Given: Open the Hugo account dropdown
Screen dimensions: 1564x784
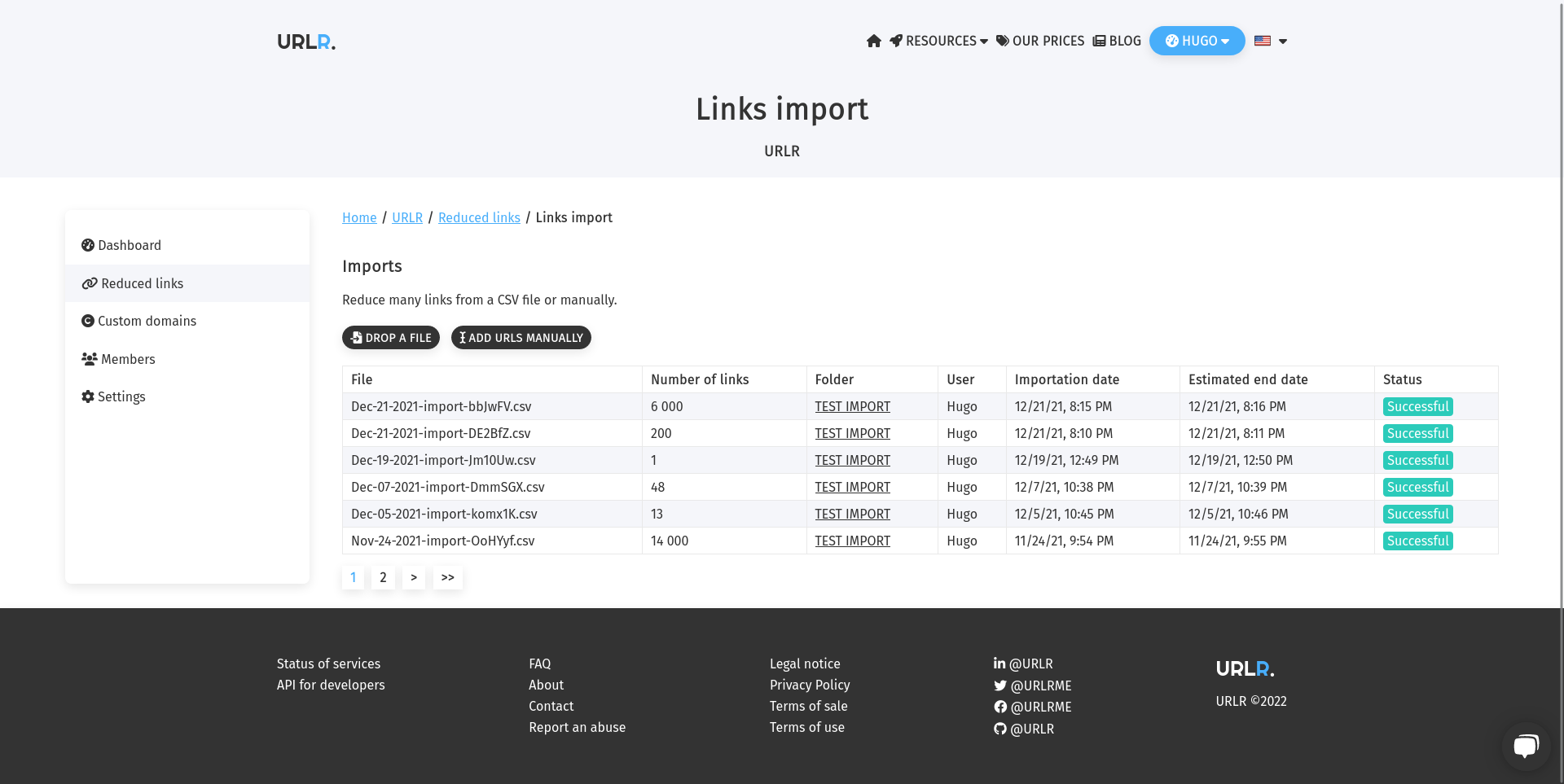Looking at the screenshot, I should pyautogui.click(x=1197, y=41).
